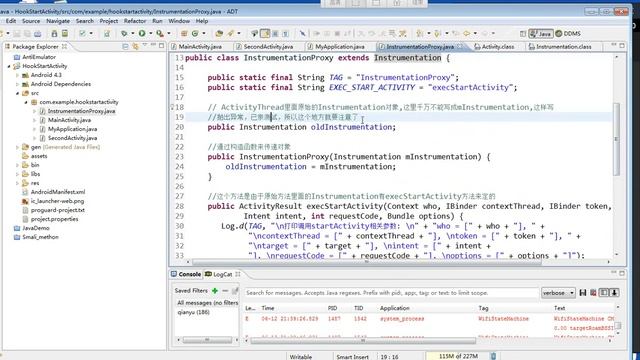Open the Debug button dropdown arrow
Screen dimensions: 640x360
click(x=133, y=33)
